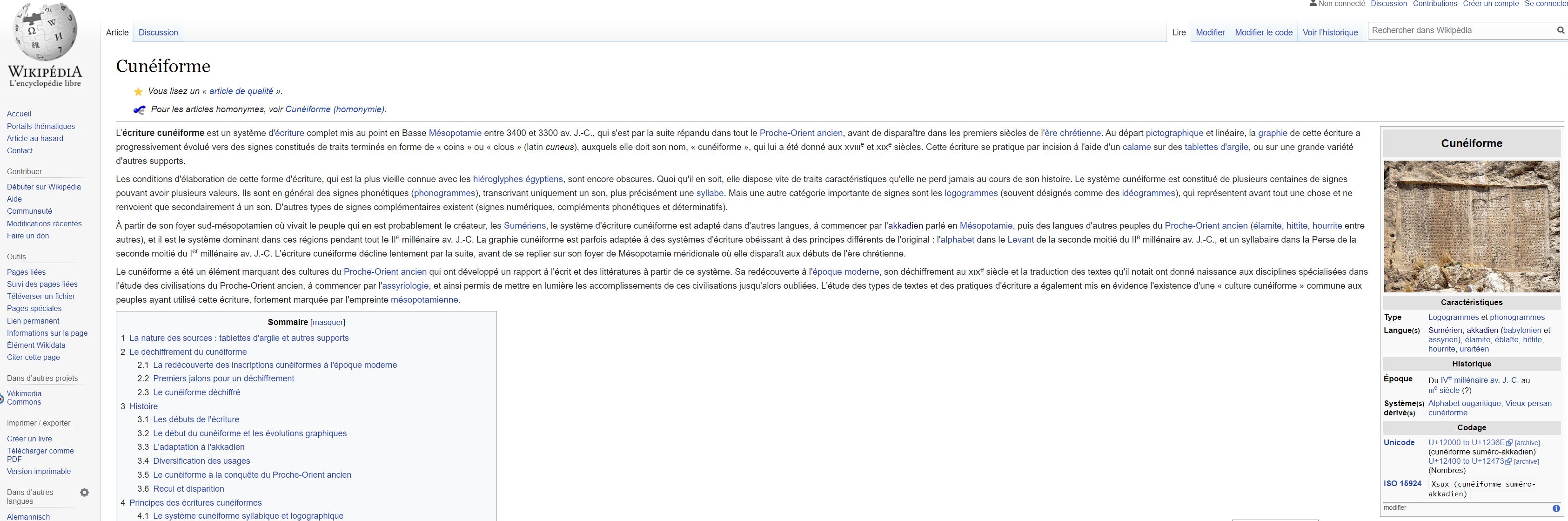The image size is (1568, 521).
Task: Click Téléverser un fichier
Action: (x=41, y=297)
